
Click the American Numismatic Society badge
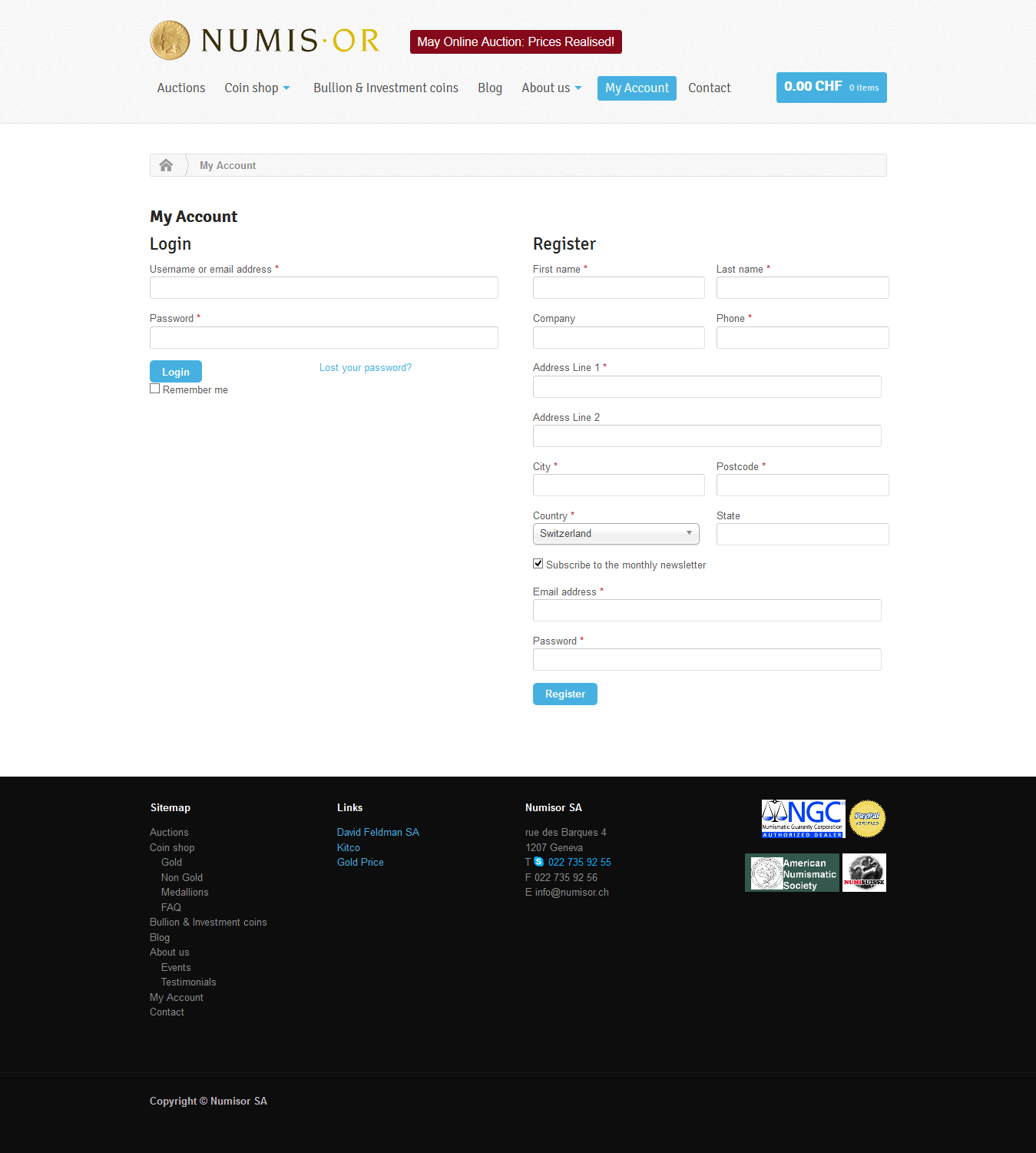click(x=792, y=873)
